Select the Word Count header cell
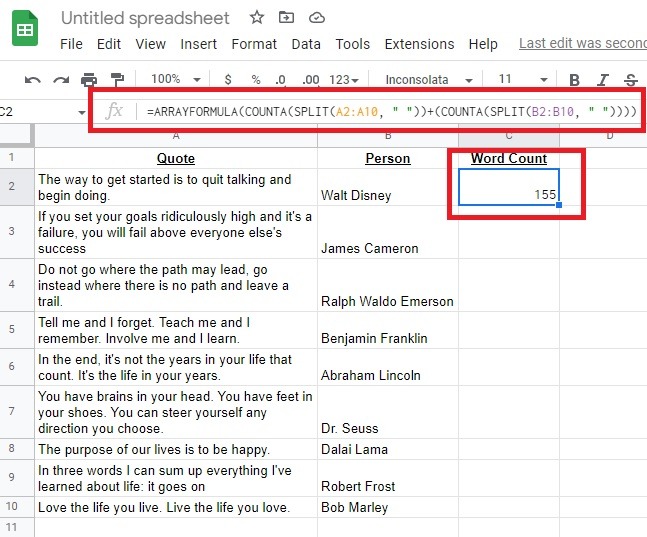This screenshot has width=647, height=537. tap(508, 158)
